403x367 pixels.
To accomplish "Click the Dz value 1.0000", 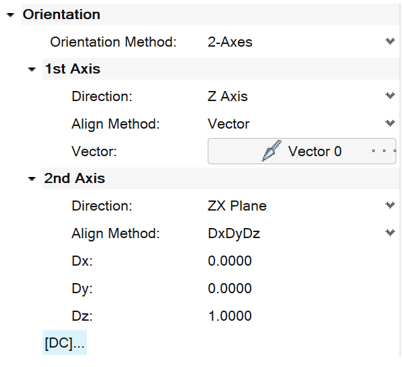I will [230, 316].
